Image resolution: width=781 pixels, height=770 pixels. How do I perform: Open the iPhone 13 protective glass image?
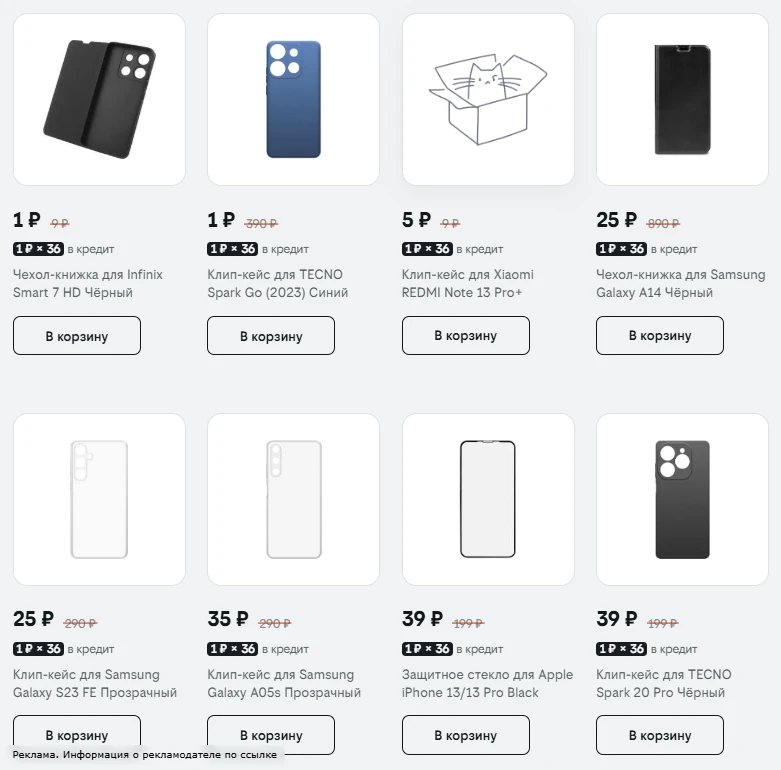[x=488, y=499]
